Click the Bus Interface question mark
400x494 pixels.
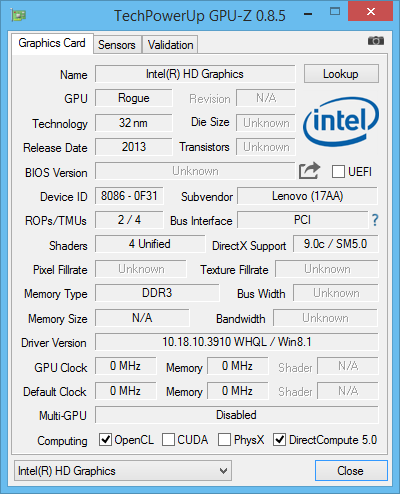click(x=375, y=220)
